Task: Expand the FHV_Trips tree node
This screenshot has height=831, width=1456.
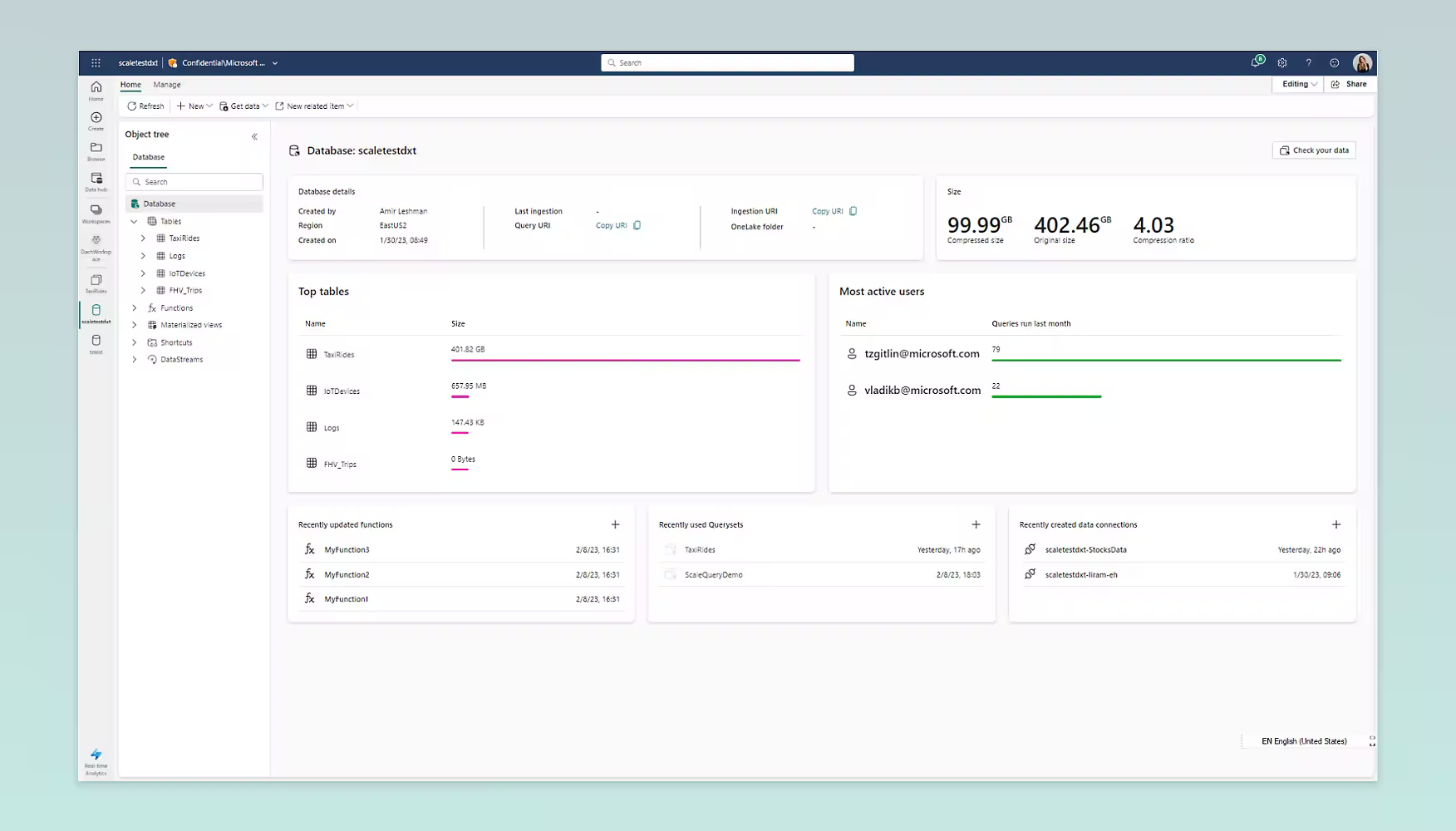Action: [143, 290]
